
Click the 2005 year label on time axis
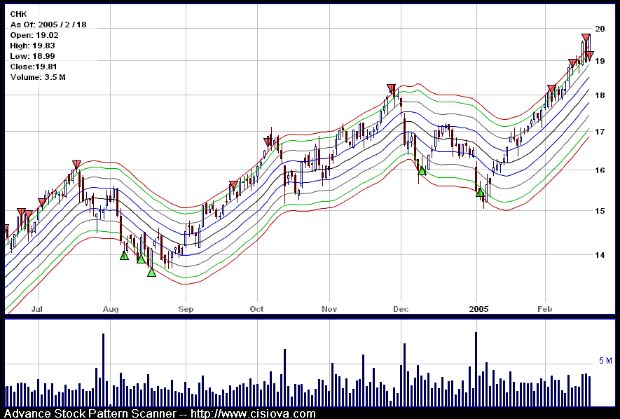(478, 309)
